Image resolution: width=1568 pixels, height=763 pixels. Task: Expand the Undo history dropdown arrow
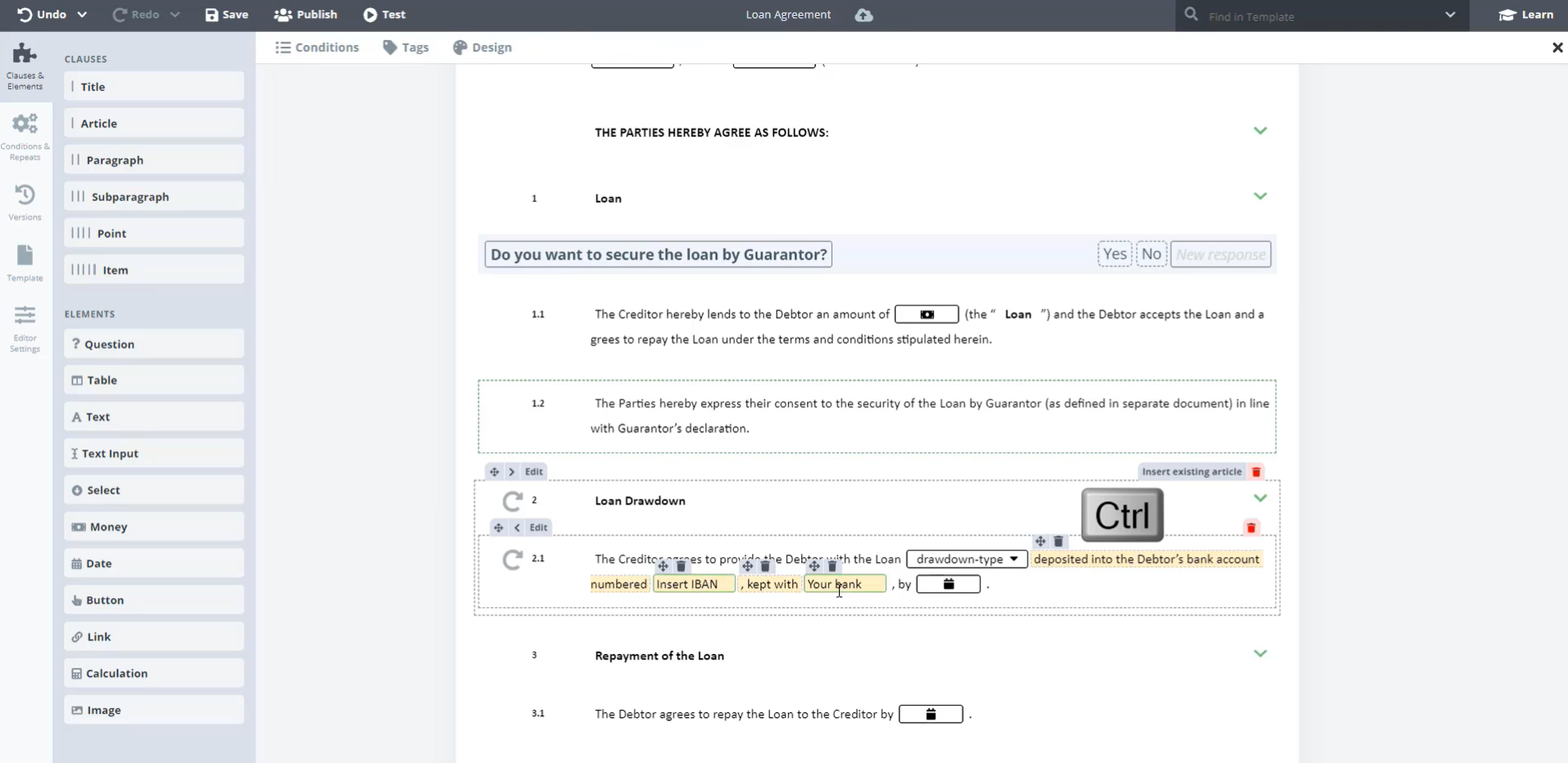point(82,15)
